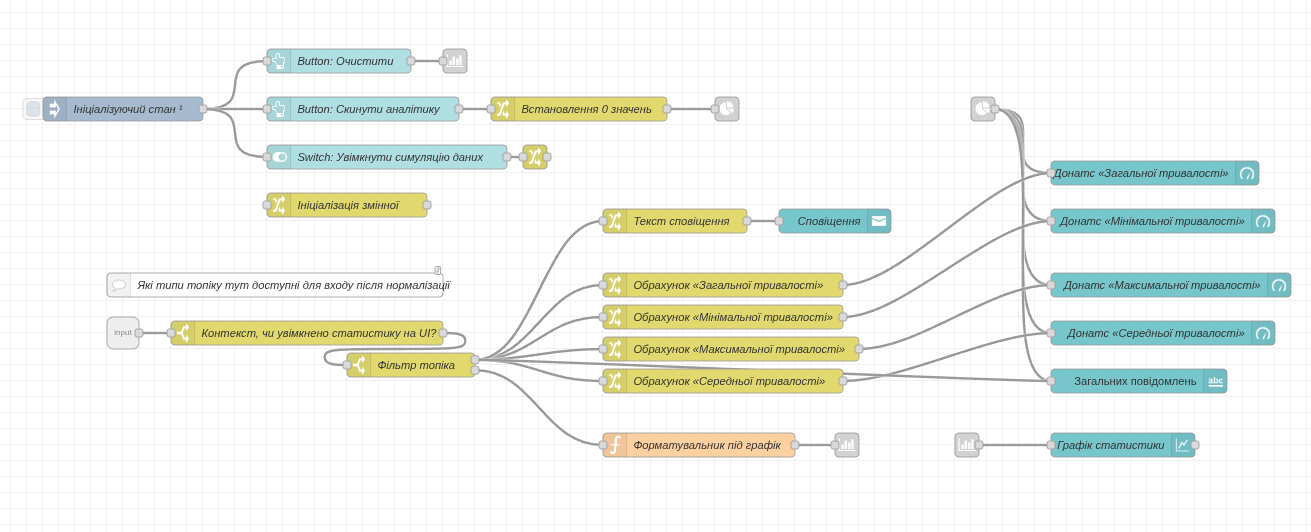Click the inject button on Ініціалізуючий стан node
The height and width of the screenshot is (532, 1311).
33,109
